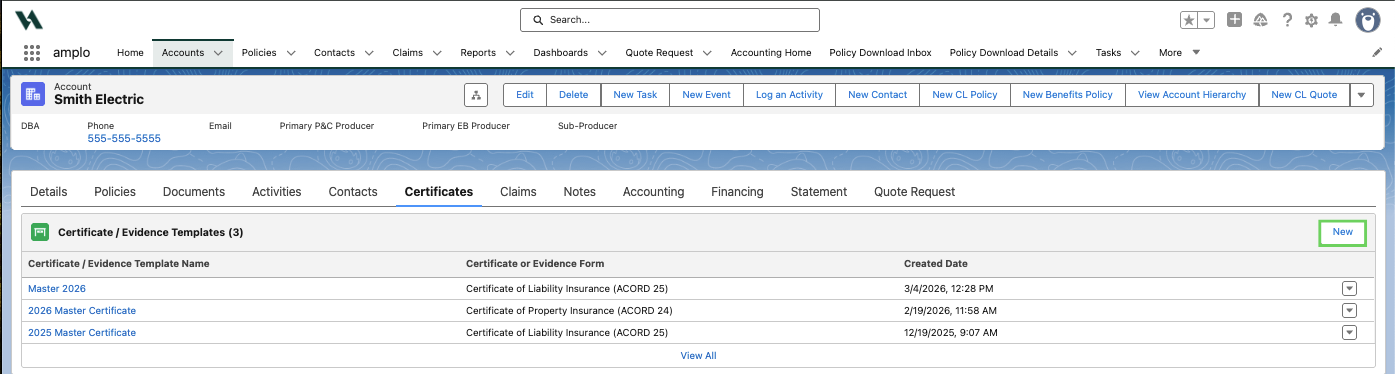
Task: Open the 2025 Master Certificate template
Action: click(x=82, y=333)
